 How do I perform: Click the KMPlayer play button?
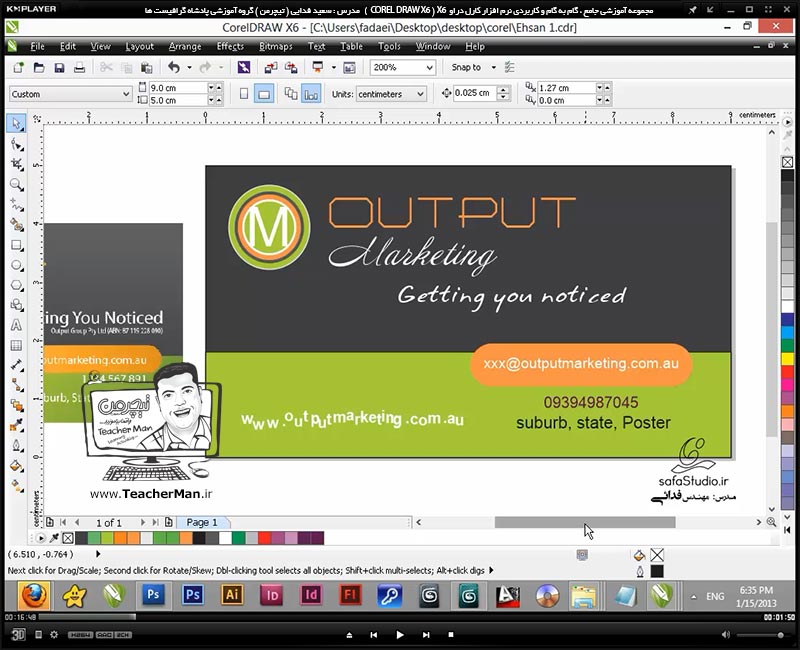click(x=399, y=635)
